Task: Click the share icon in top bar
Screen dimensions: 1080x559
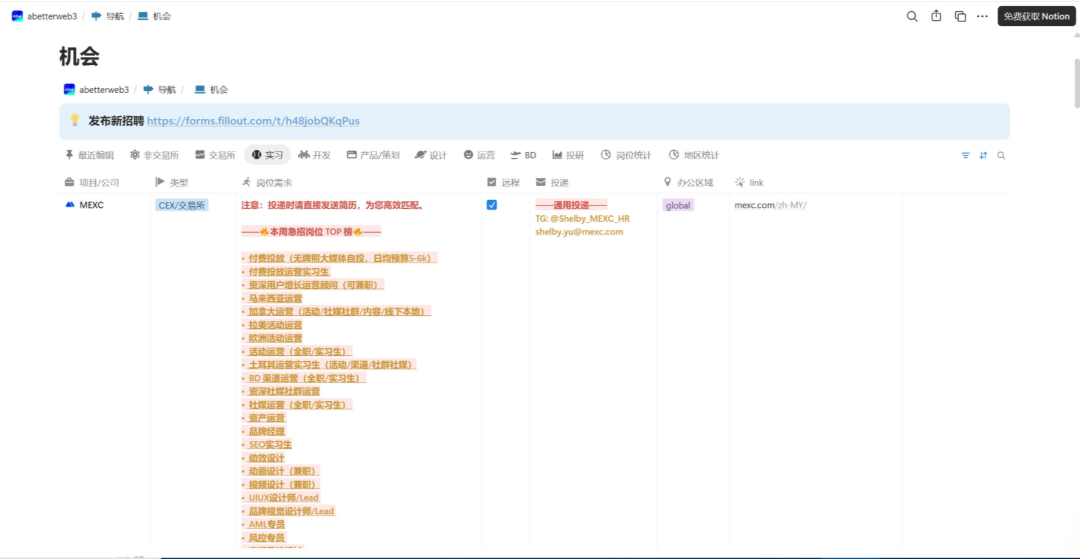Action: point(936,16)
